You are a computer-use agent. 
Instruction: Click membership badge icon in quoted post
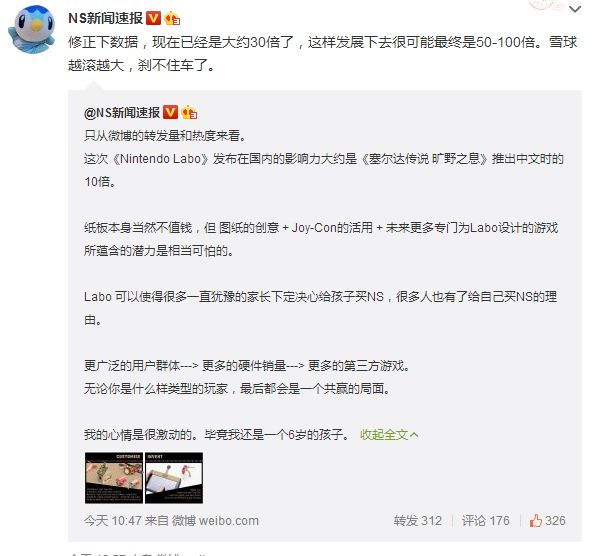click(x=189, y=112)
